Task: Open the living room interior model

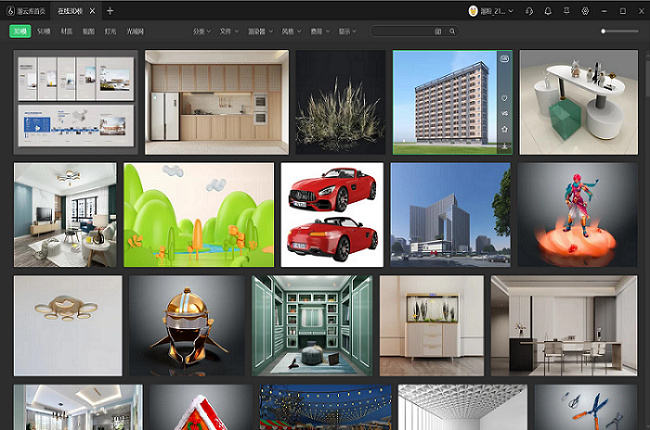Action: (x=65, y=215)
